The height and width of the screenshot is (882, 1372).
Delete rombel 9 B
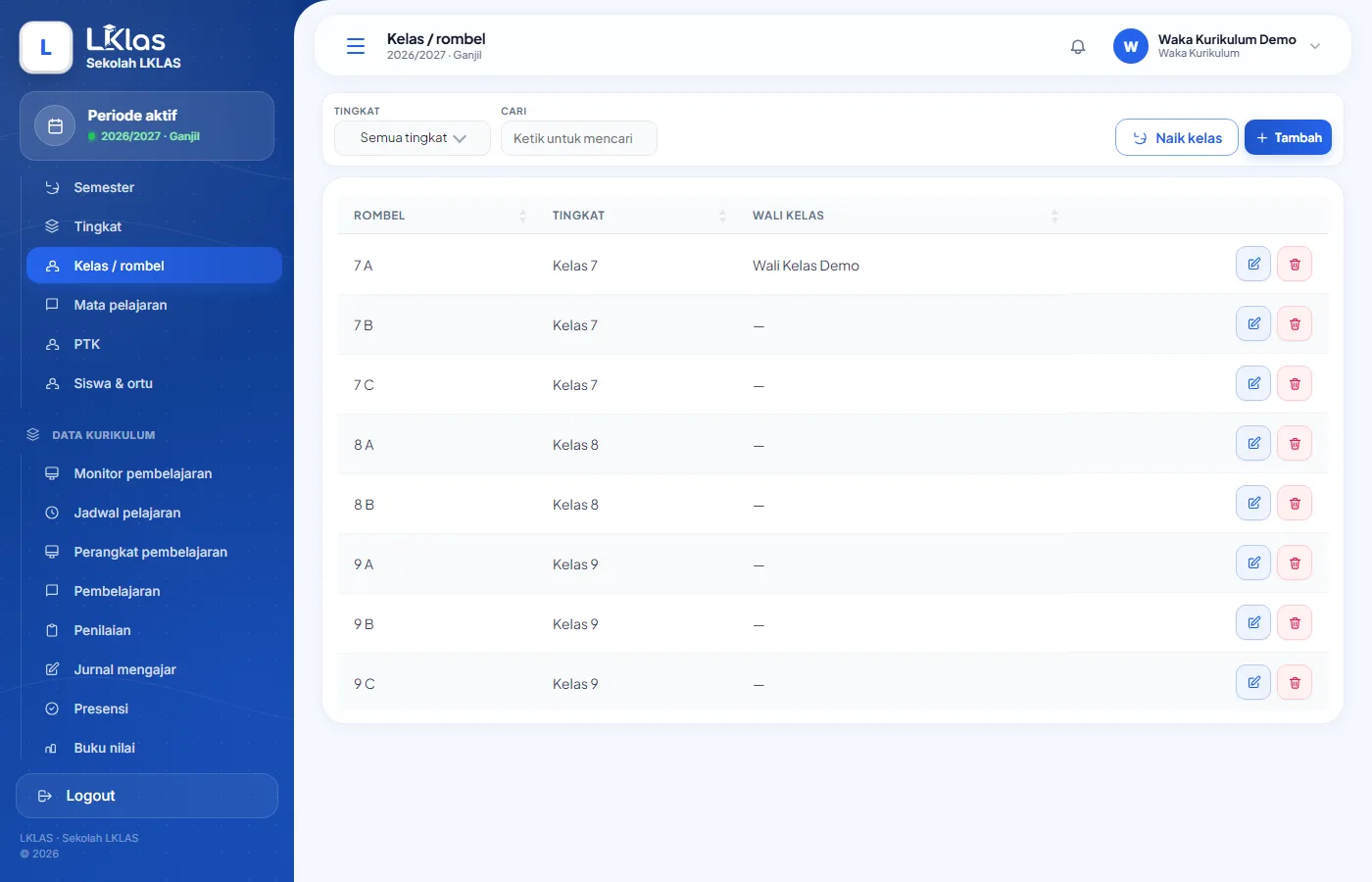click(x=1295, y=622)
